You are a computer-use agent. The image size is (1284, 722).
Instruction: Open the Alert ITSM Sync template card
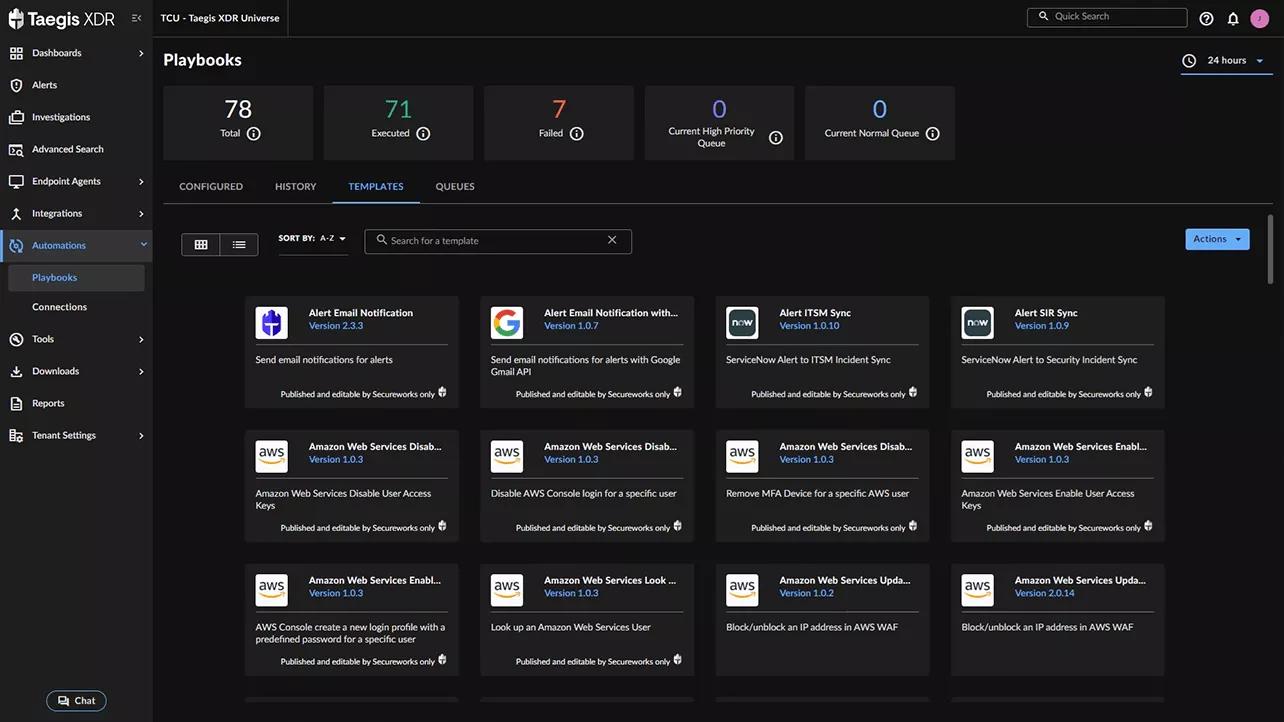[822, 351]
